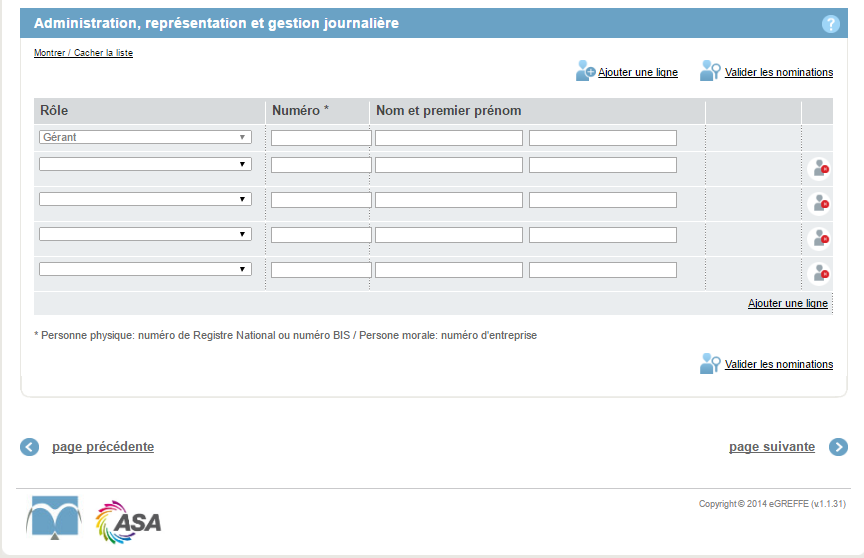Remove the second row with its delete-person icon
Screen dimensions: 864x558
[819, 169]
